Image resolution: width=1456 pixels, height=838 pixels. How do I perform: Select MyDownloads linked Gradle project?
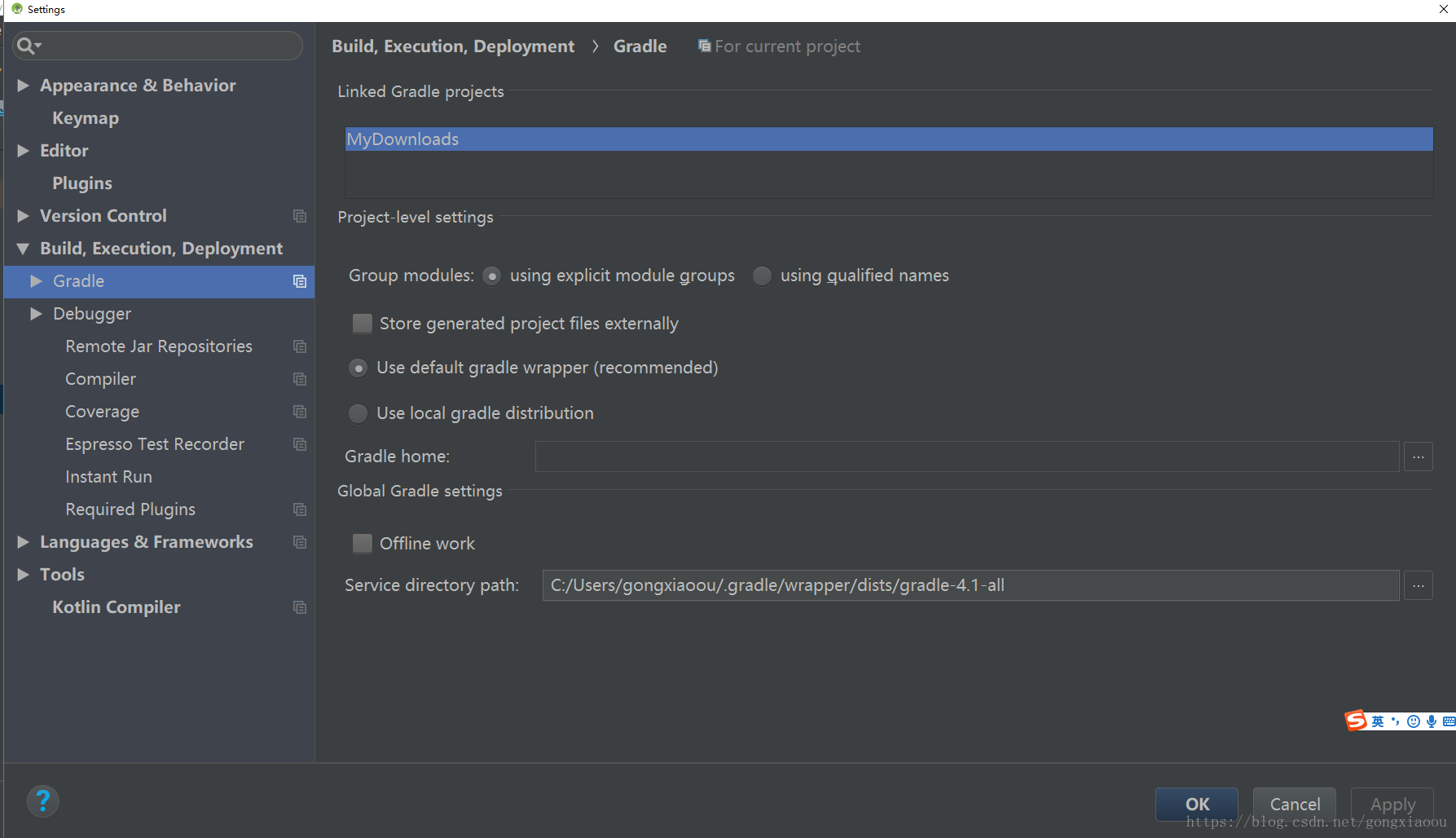[x=888, y=139]
